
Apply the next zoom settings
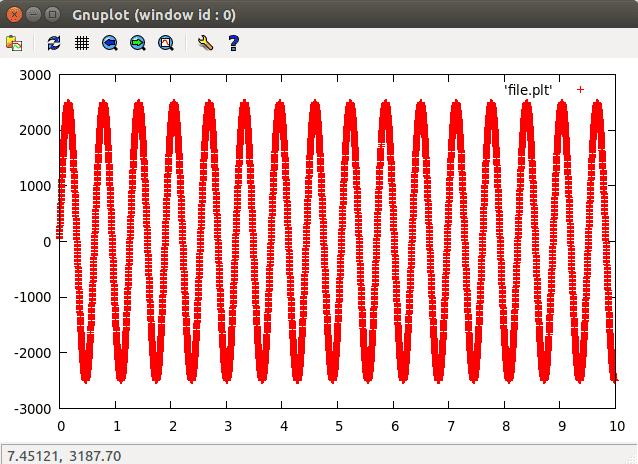click(138, 43)
